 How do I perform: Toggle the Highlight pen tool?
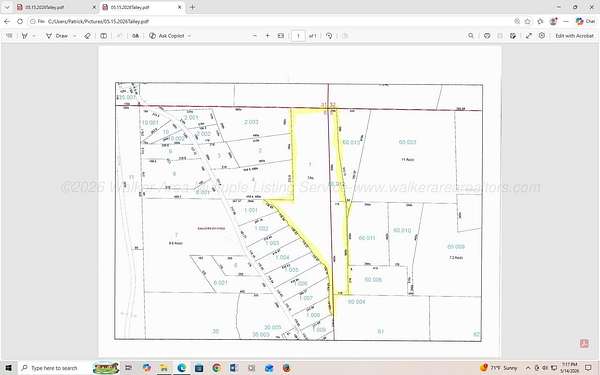25,36
